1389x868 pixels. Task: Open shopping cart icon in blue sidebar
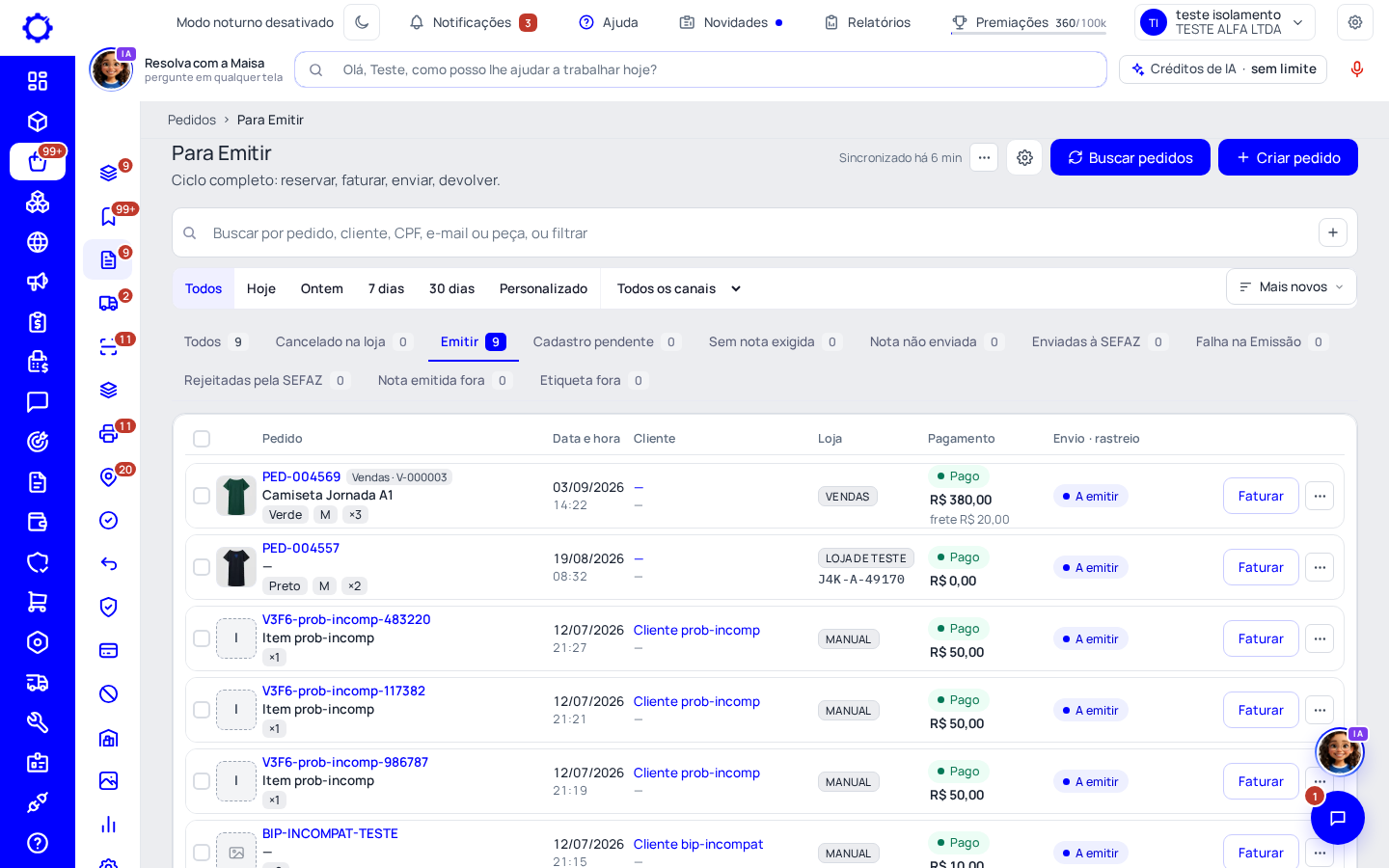(x=38, y=602)
